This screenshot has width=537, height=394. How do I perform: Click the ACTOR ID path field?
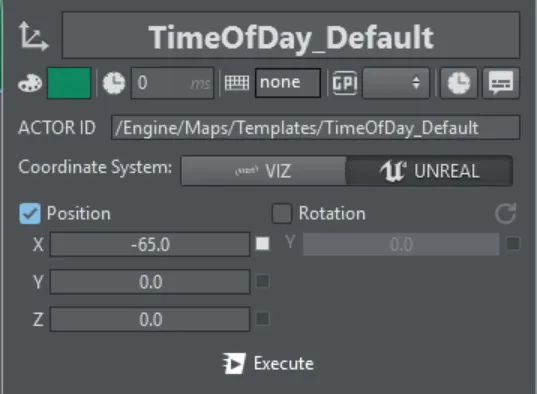pyautogui.click(x=315, y=128)
